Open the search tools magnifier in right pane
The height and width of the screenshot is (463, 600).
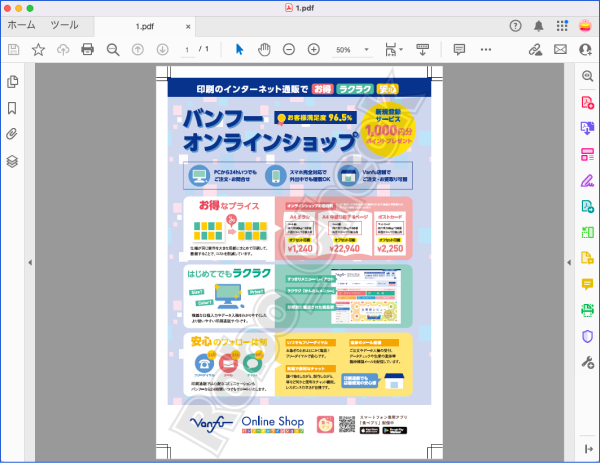(587, 76)
